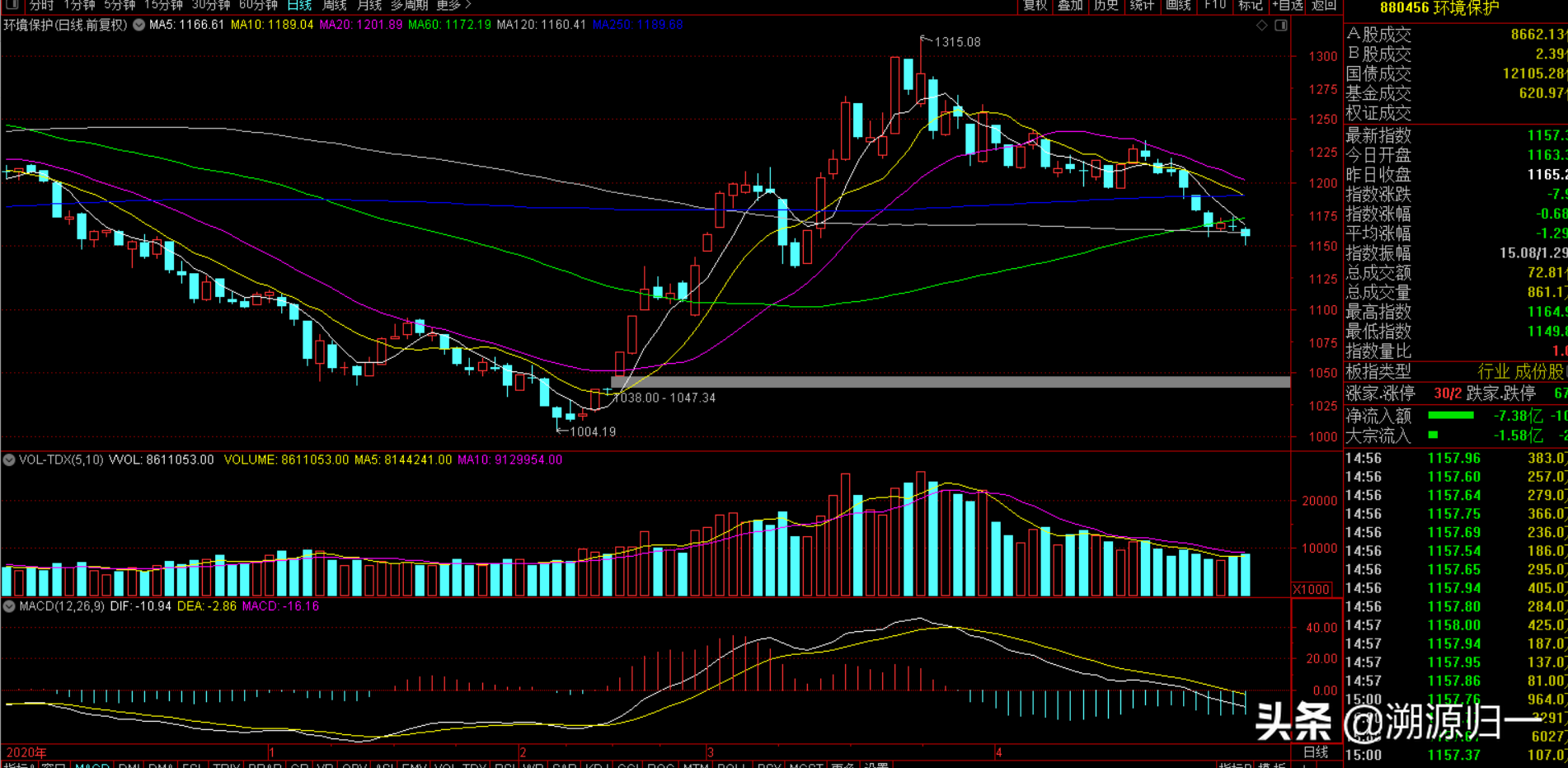Image resolution: width=1568 pixels, height=768 pixels.
Task: Open the 画线 drawing tool
Action: (1178, 5)
